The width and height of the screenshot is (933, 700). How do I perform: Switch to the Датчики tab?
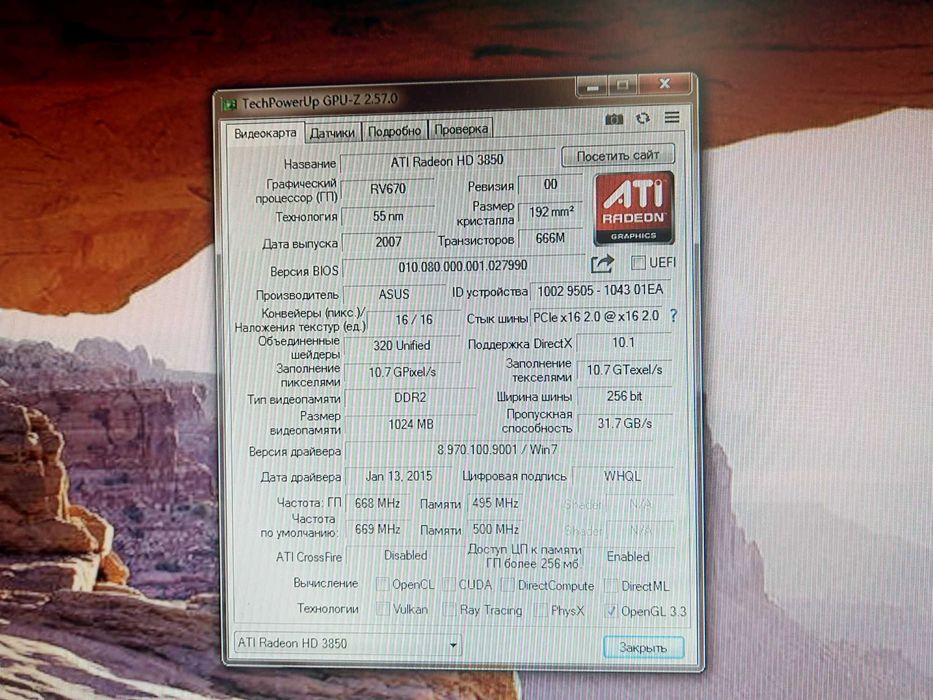tap(332, 133)
